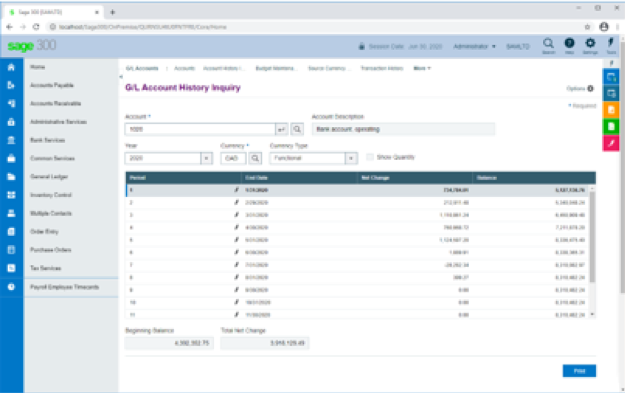
Task: Click the Search magnifier icon in header
Action: click(548, 43)
